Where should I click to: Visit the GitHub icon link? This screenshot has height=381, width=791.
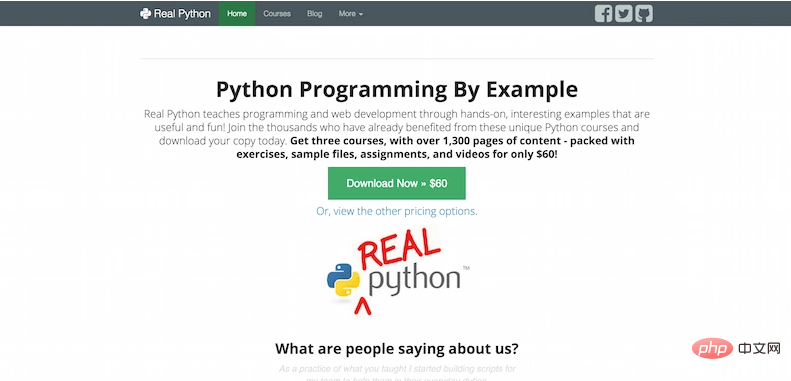pos(644,14)
